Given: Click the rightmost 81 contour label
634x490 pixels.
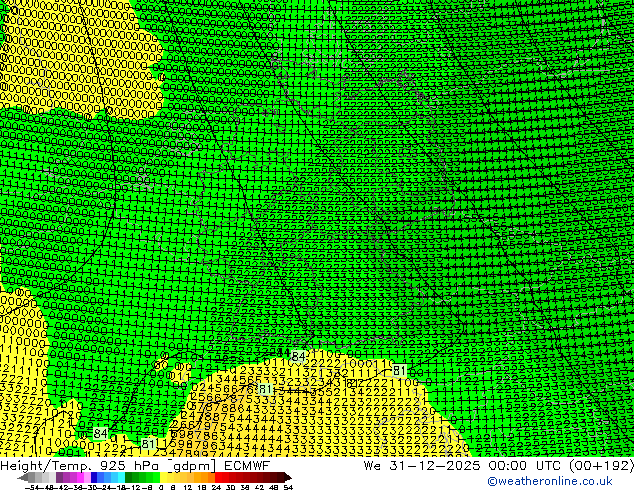Looking at the screenshot, I should [399, 370].
